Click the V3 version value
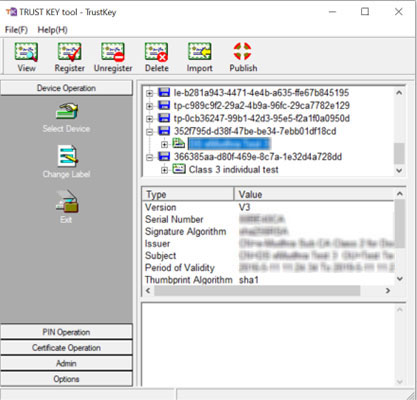The width and height of the screenshot is (417, 400). (x=244, y=207)
